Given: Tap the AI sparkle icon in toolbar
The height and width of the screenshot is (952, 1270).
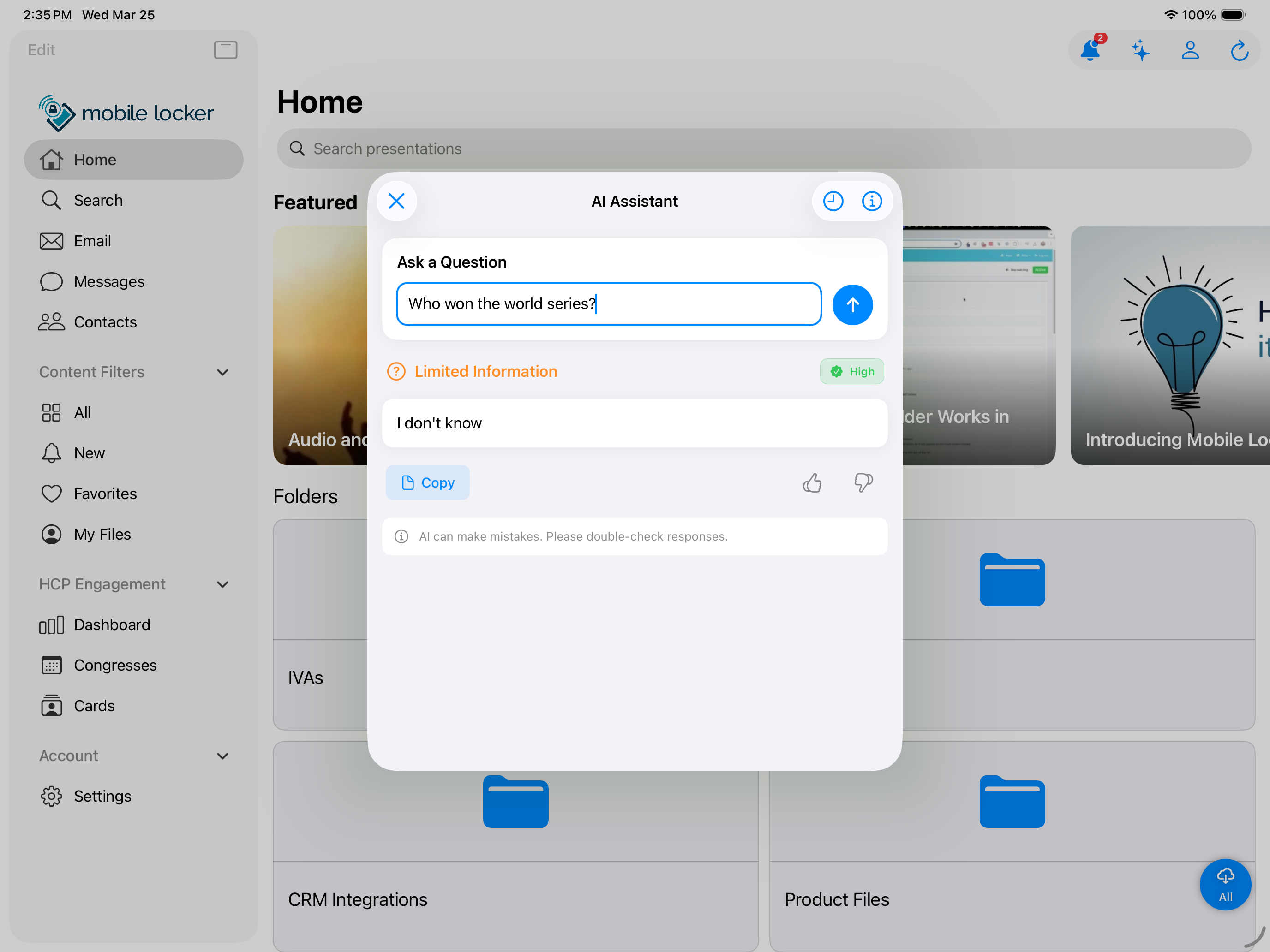Looking at the screenshot, I should [x=1140, y=50].
